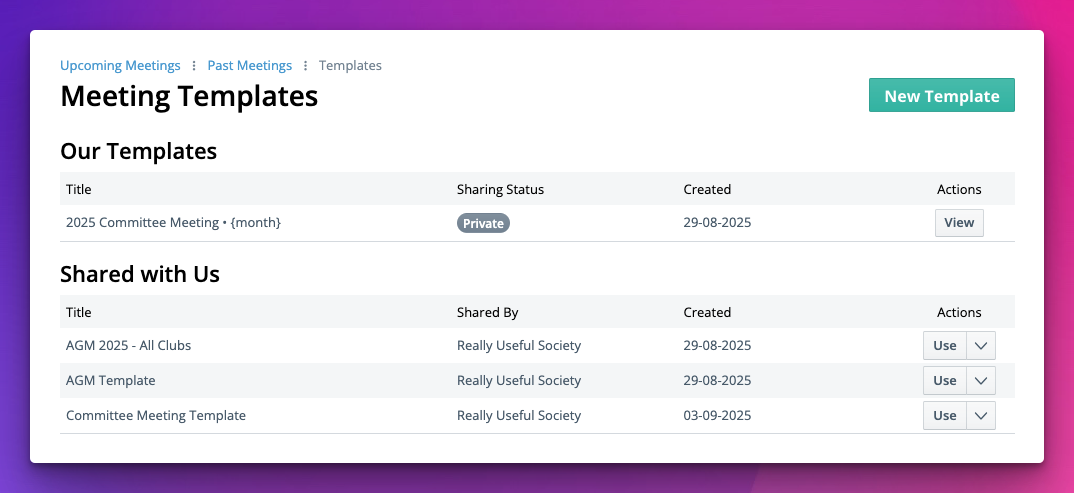View the 2025 Committee Meeting template
1074x493 pixels.
(958, 223)
